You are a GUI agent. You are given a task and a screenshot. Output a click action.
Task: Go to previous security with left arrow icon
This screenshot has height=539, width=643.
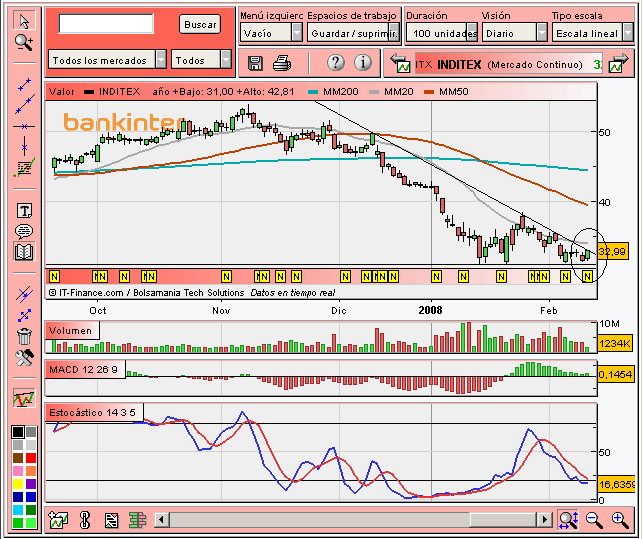pyautogui.click(x=400, y=64)
